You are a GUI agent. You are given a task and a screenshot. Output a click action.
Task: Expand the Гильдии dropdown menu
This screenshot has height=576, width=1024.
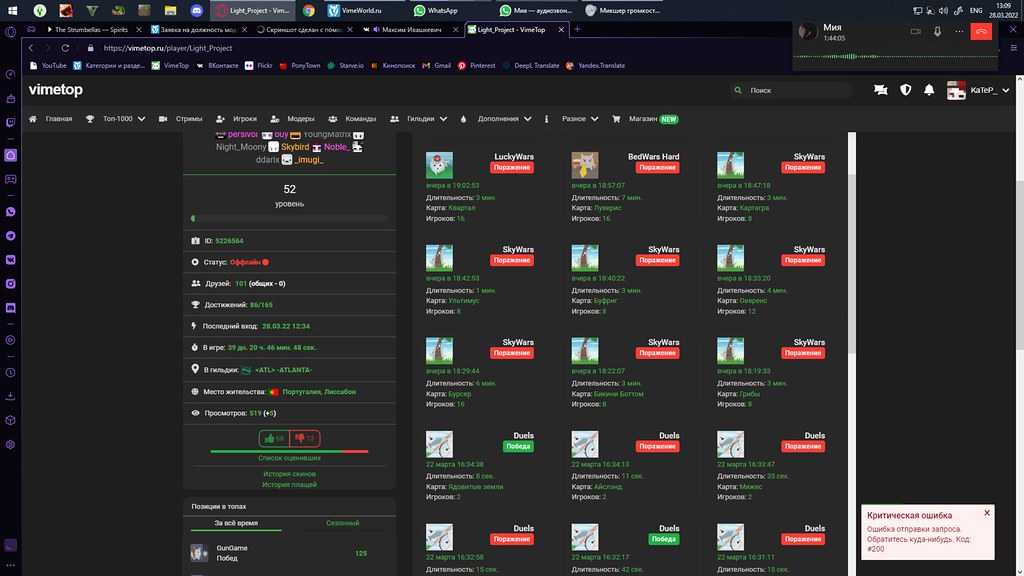[x=428, y=118]
